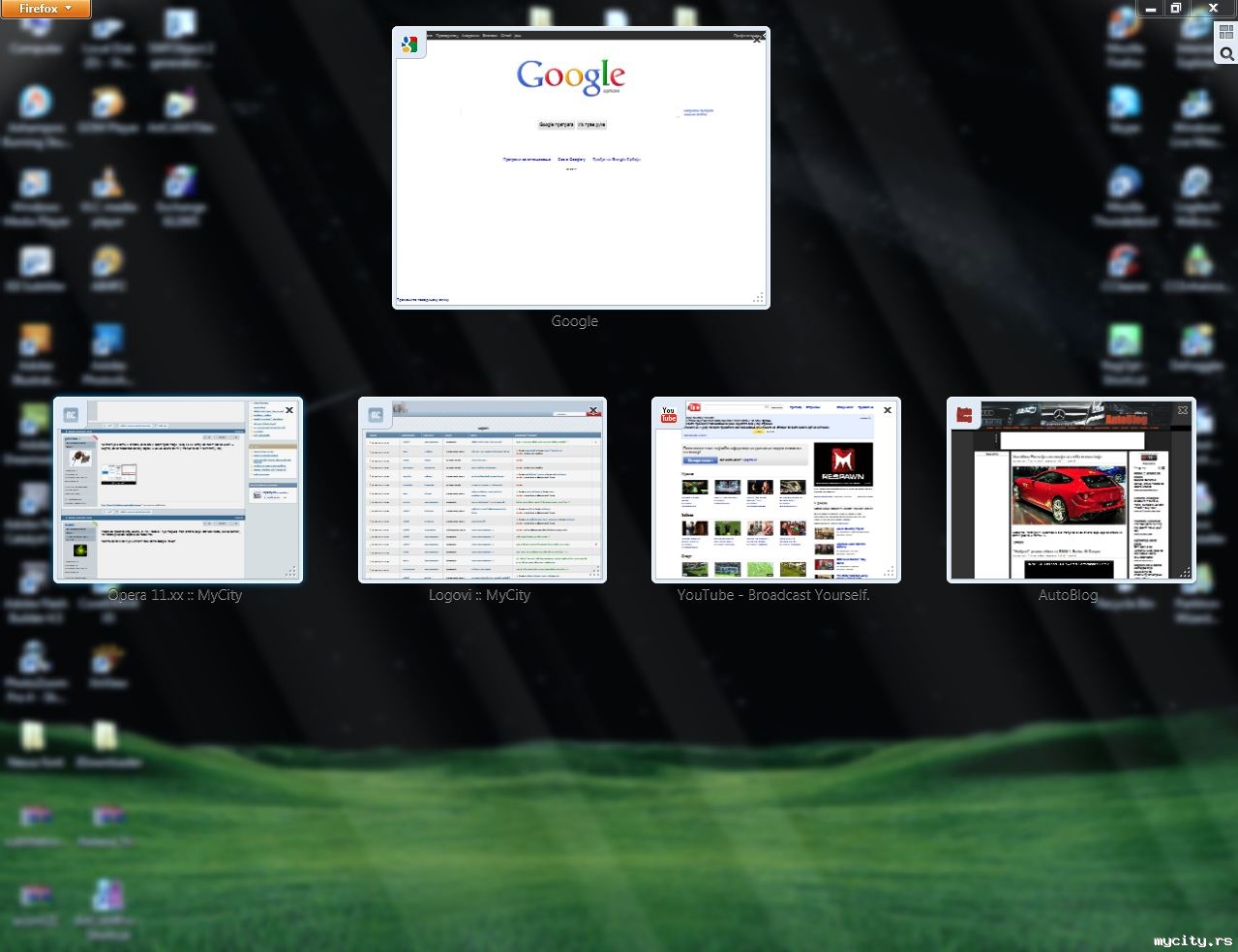Grab the AutoBlog thumbnail resize handle
Viewport: 1238px width, 952px height.
(x=1184, y=572)
